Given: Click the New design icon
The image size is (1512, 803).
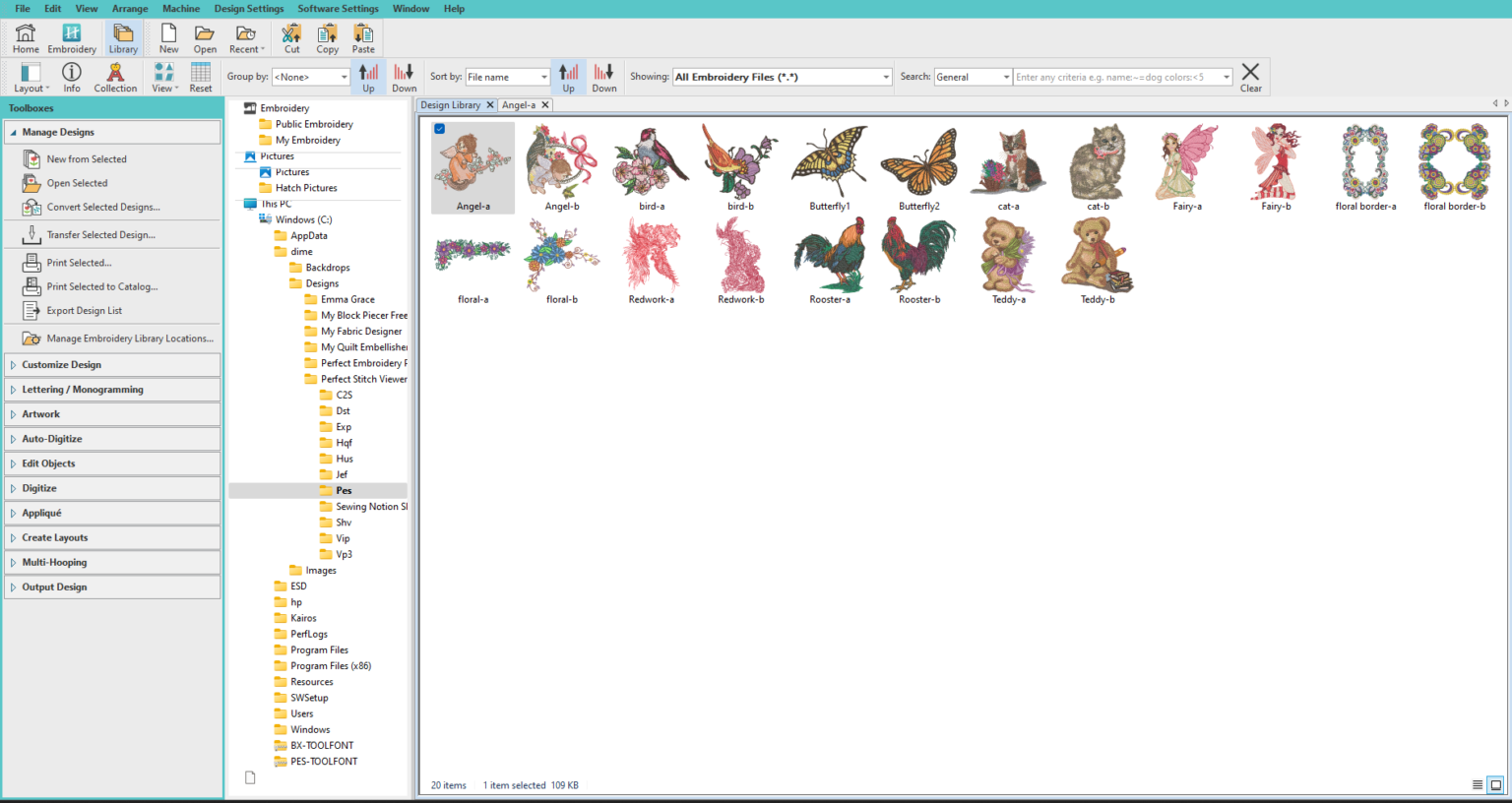Looking at the screenshot, I should pos(167,37).
